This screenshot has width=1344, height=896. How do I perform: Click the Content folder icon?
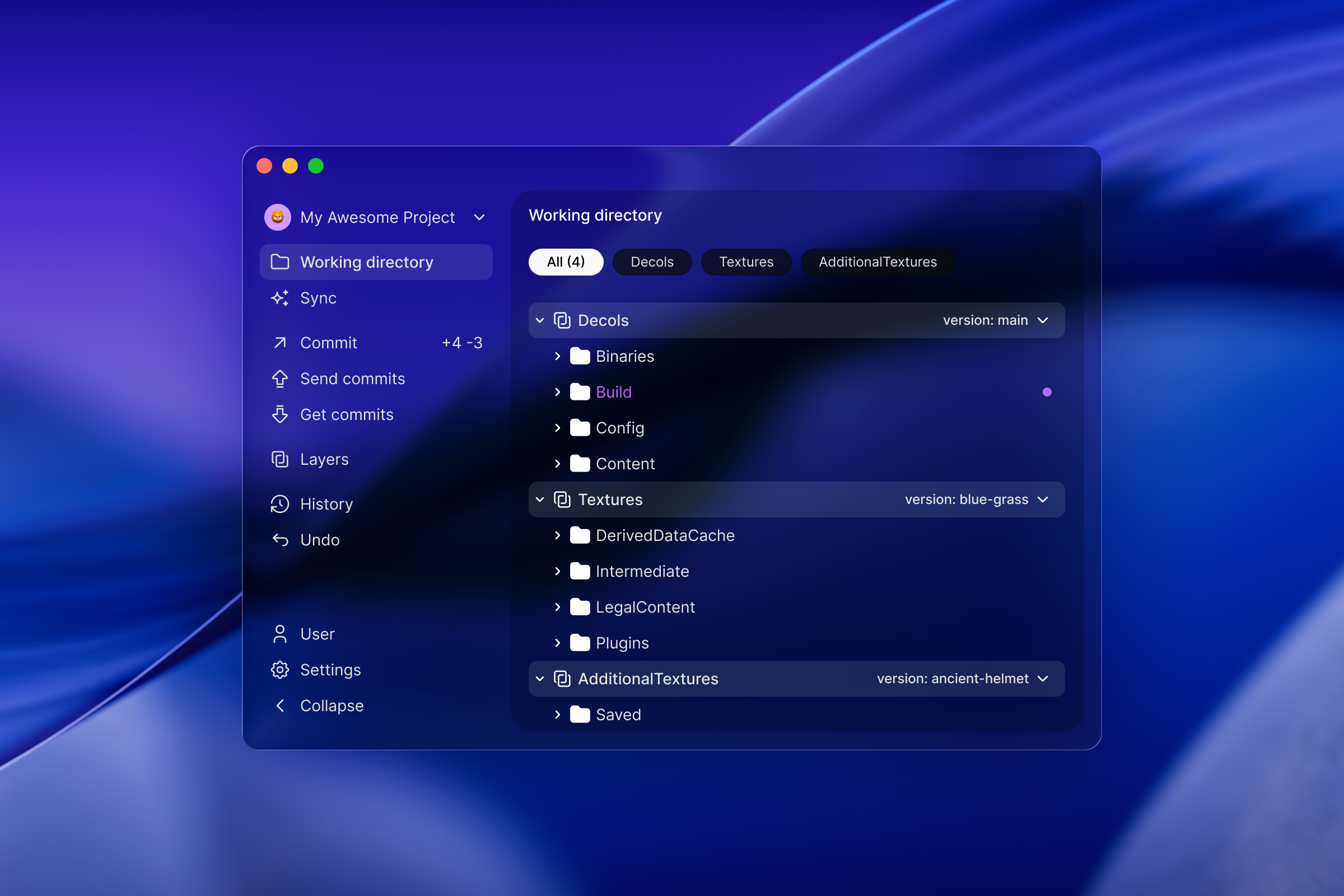click(580, 464)
